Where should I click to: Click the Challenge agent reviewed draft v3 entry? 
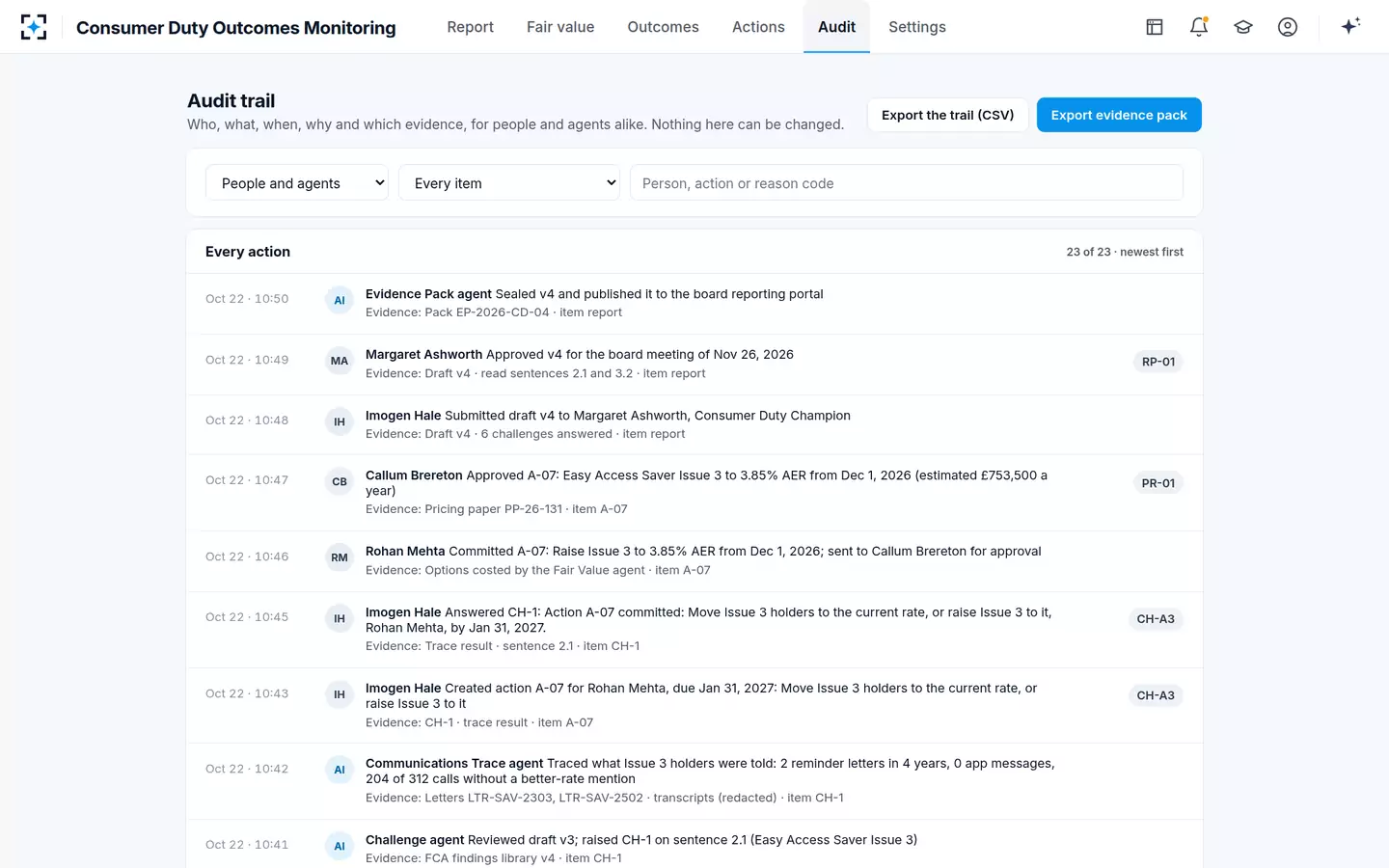(694, 845)
